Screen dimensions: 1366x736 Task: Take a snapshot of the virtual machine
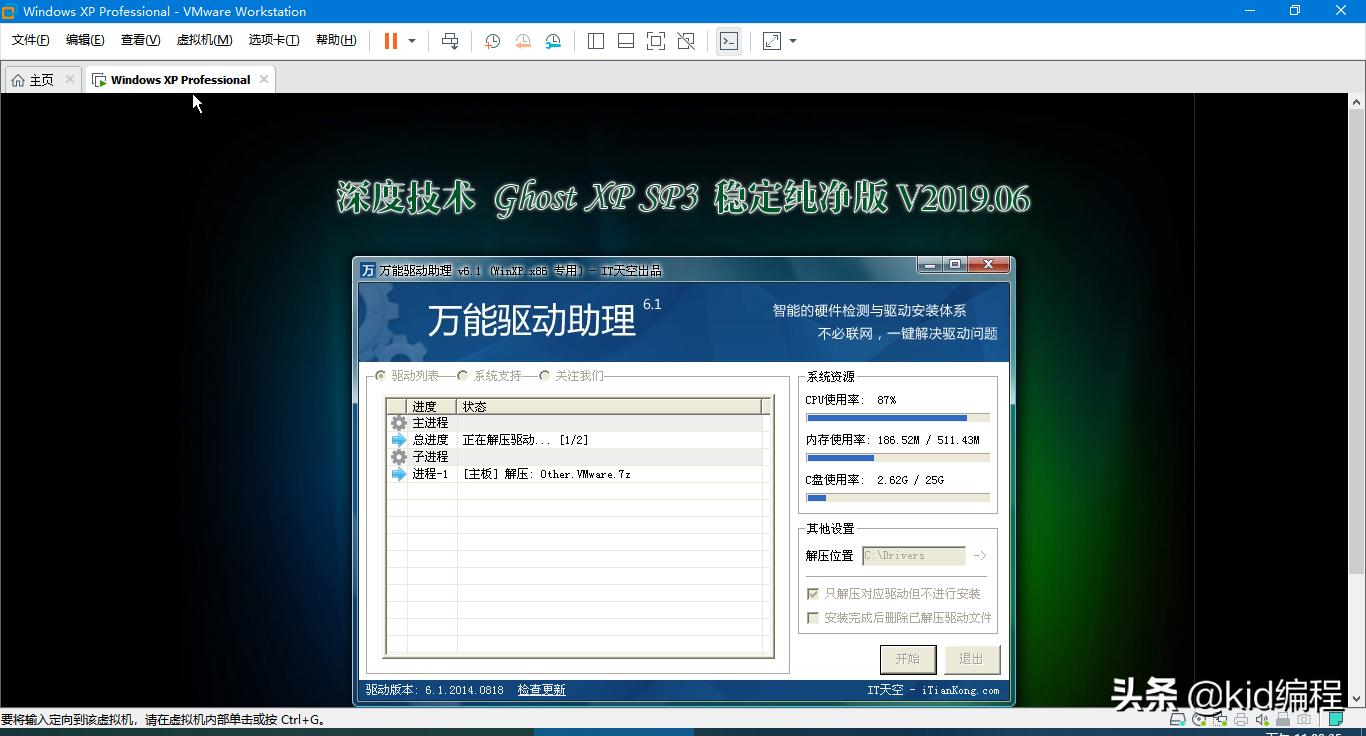491,41
